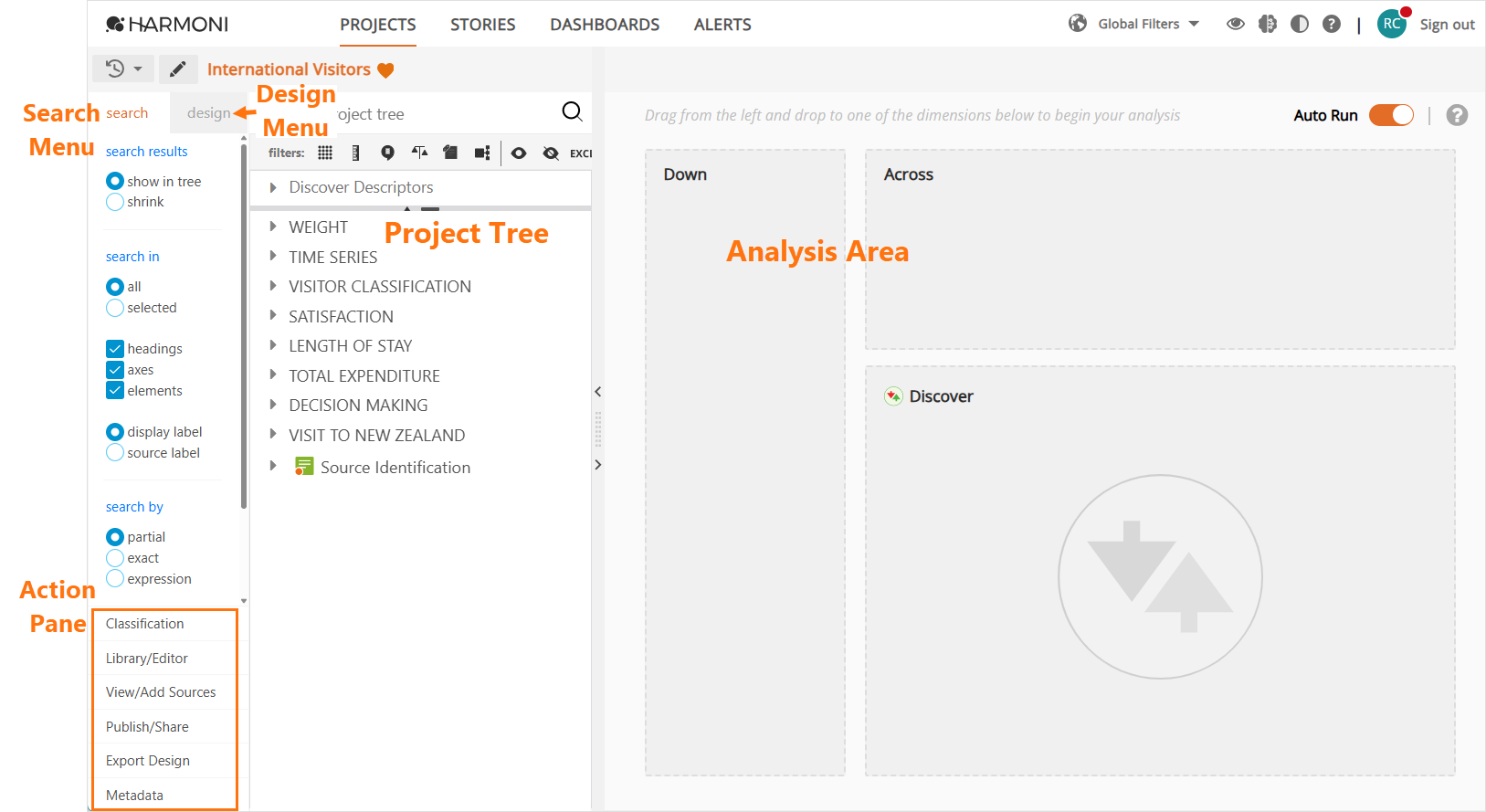Click the large drop arrows circle in Discover
The width and height of the screenshot is (1486, 812).
[x=1160, y=576]
